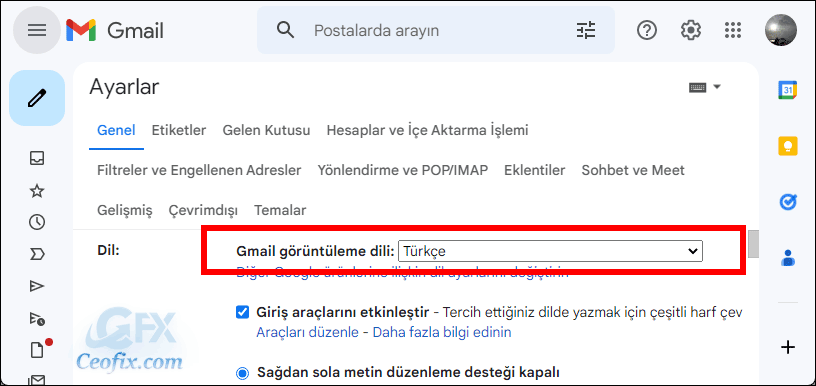Click the search magnifier icon

(285, 31)
